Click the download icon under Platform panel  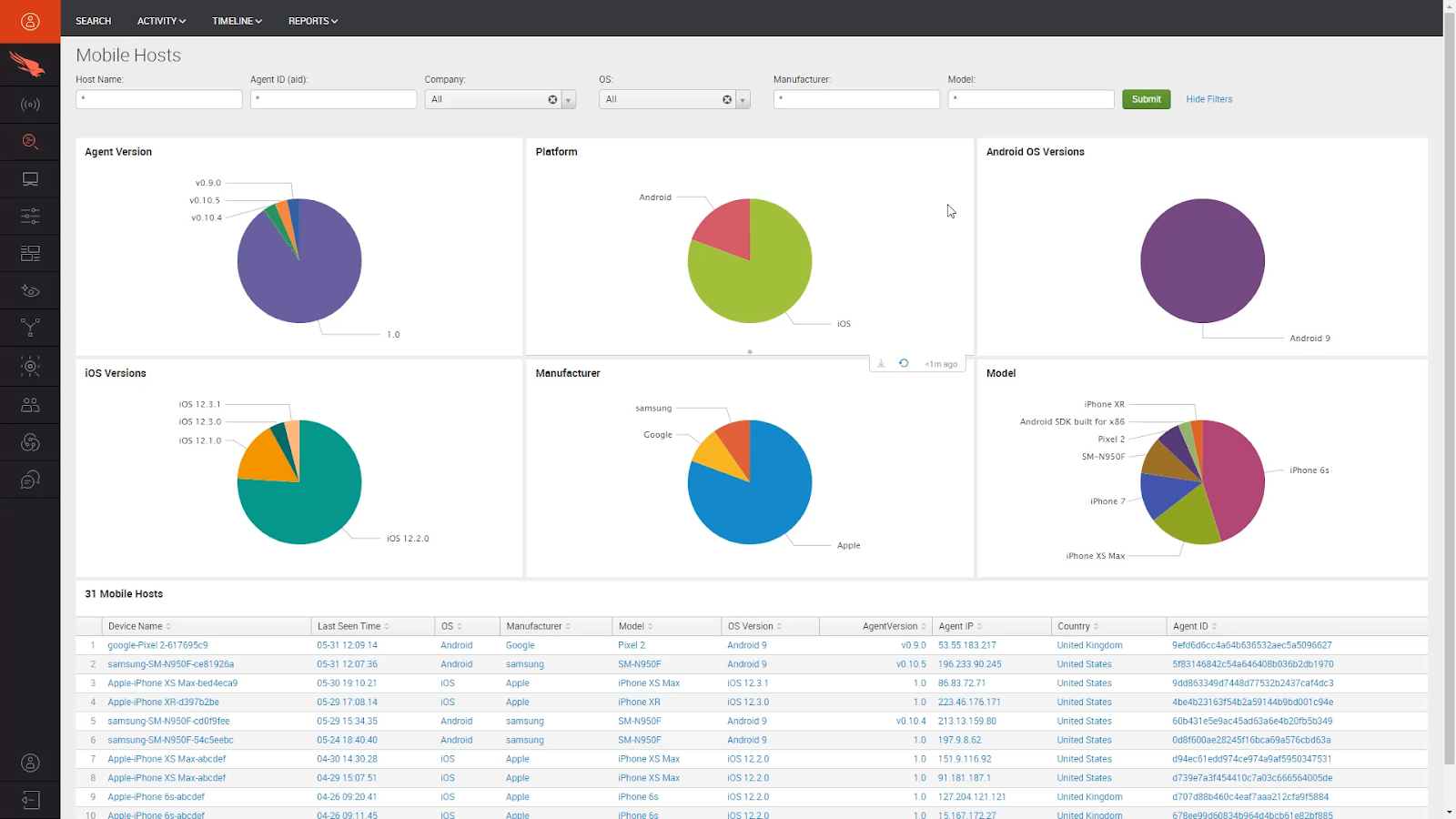[881, 363]
